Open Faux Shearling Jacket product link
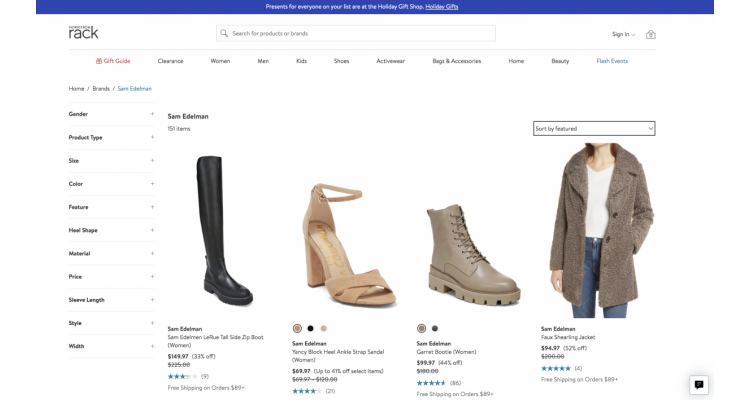The height and width of the screenshot is (400, 750). point(568,337)
